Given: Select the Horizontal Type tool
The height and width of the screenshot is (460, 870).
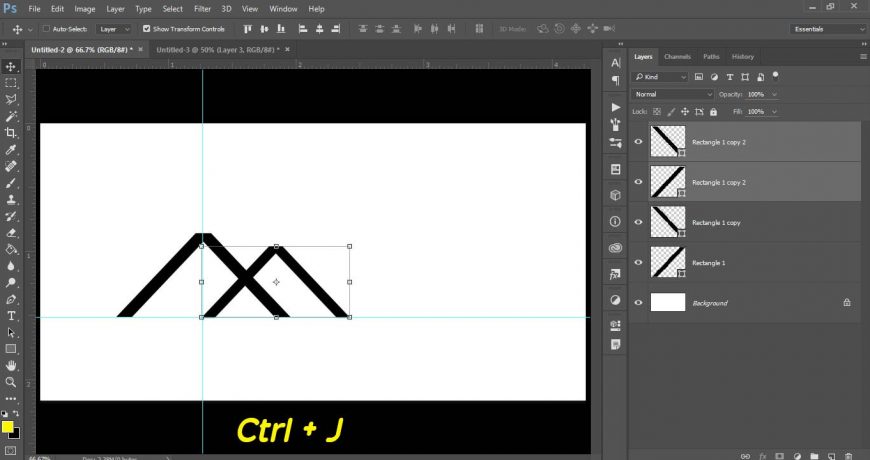Looking at the screenshot, I should [x=11, y=315].
